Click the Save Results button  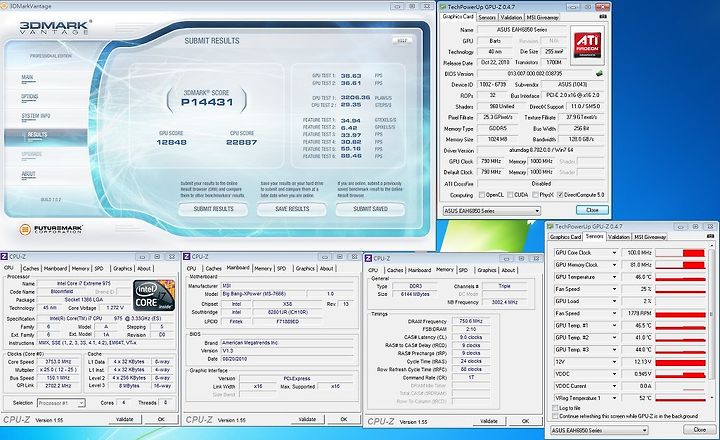click(x=292, y=209)
